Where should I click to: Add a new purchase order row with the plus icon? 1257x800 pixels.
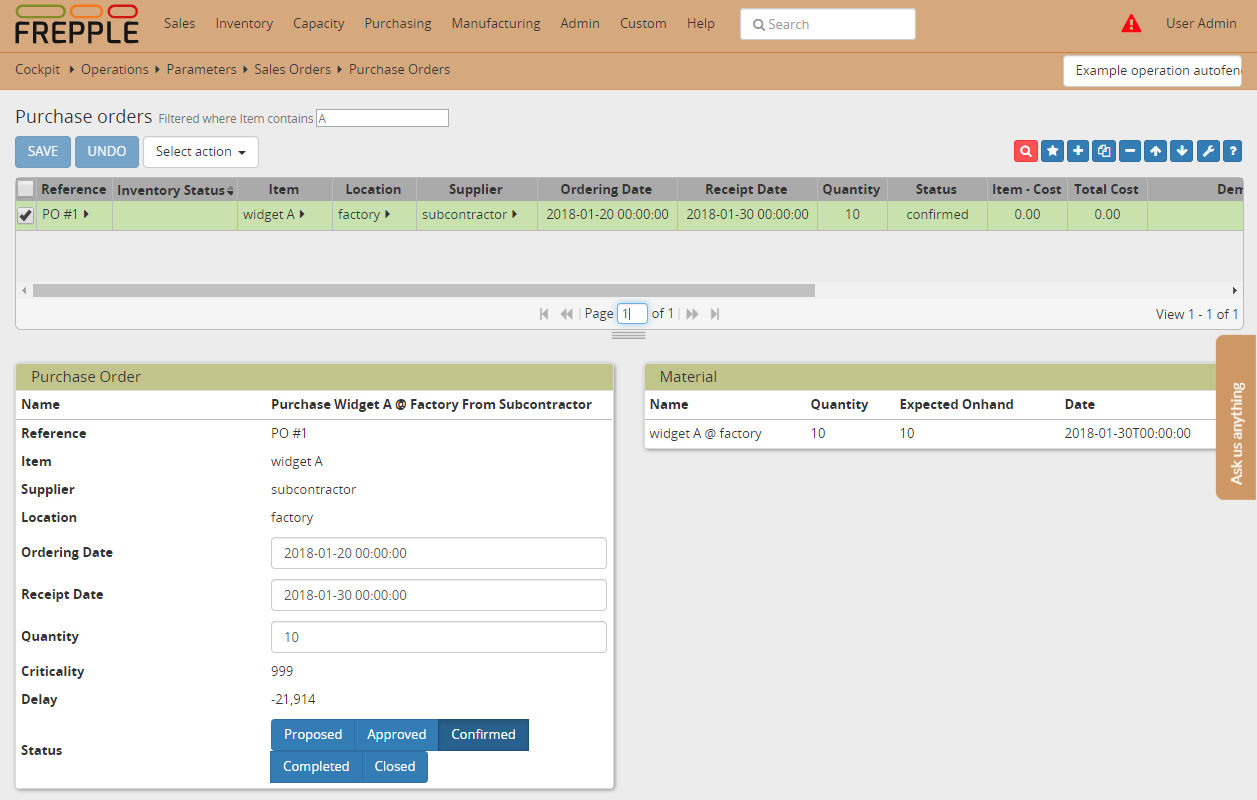click(x=1078, y=150)
